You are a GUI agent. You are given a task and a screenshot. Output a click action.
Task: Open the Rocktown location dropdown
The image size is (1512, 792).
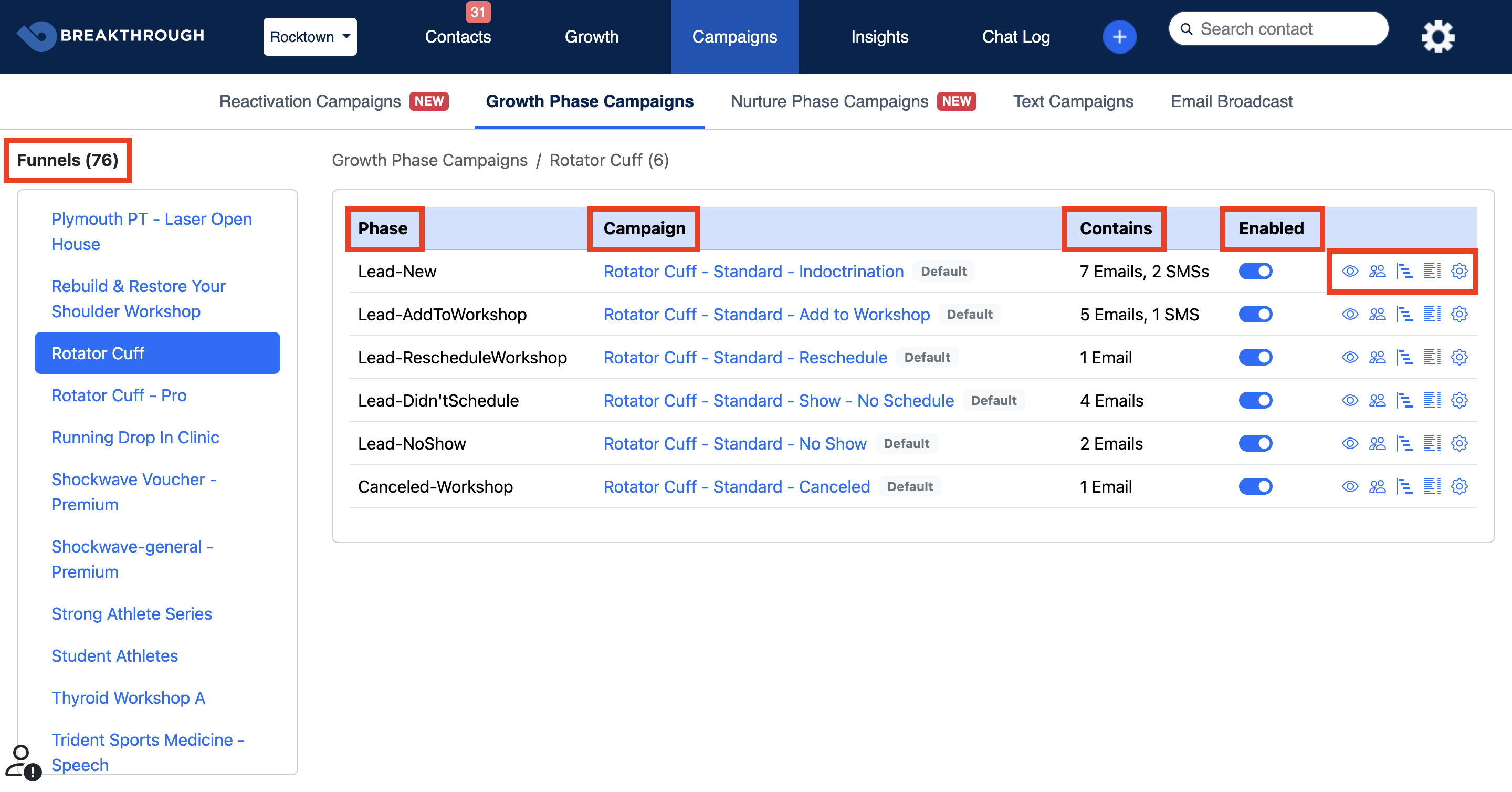(x=309, y=37)
